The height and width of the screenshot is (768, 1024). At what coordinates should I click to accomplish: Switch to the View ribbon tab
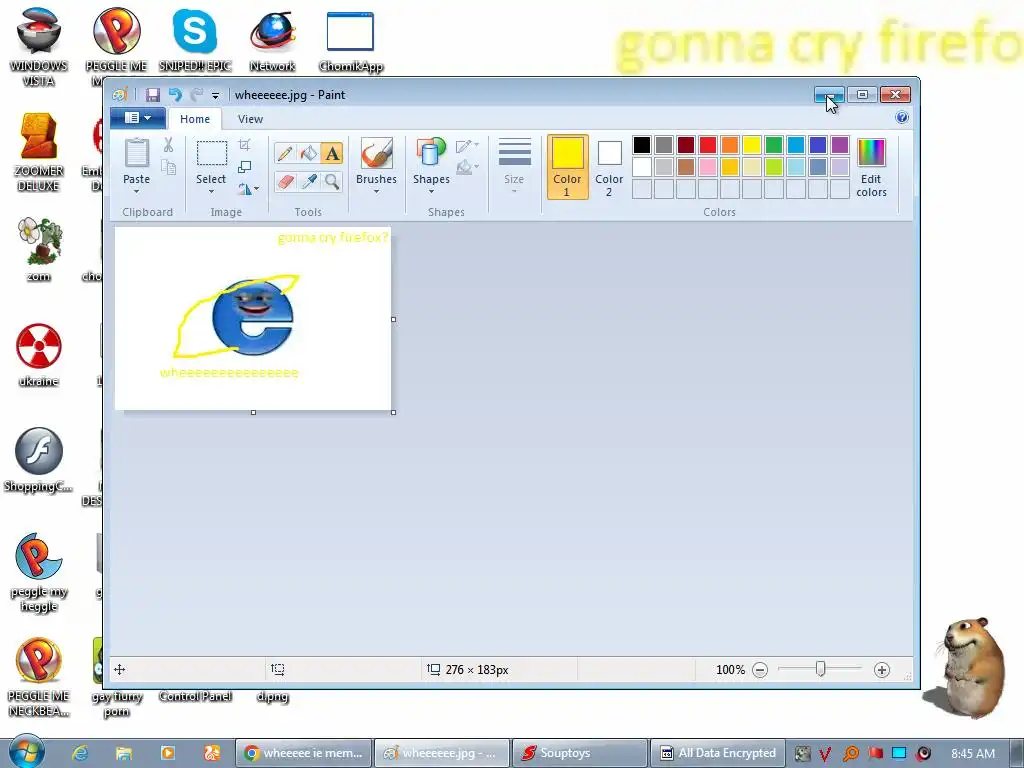250,119
